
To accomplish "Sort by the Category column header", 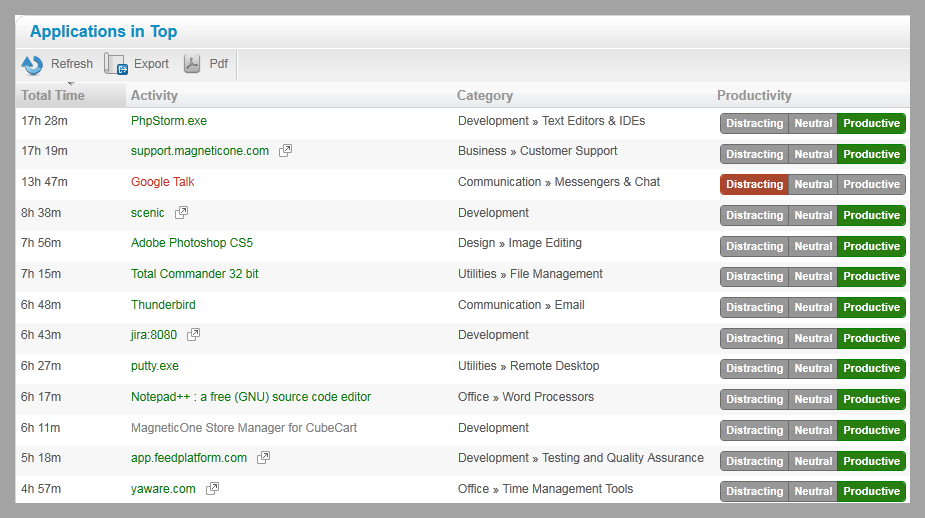I will (x=485, y=96).
